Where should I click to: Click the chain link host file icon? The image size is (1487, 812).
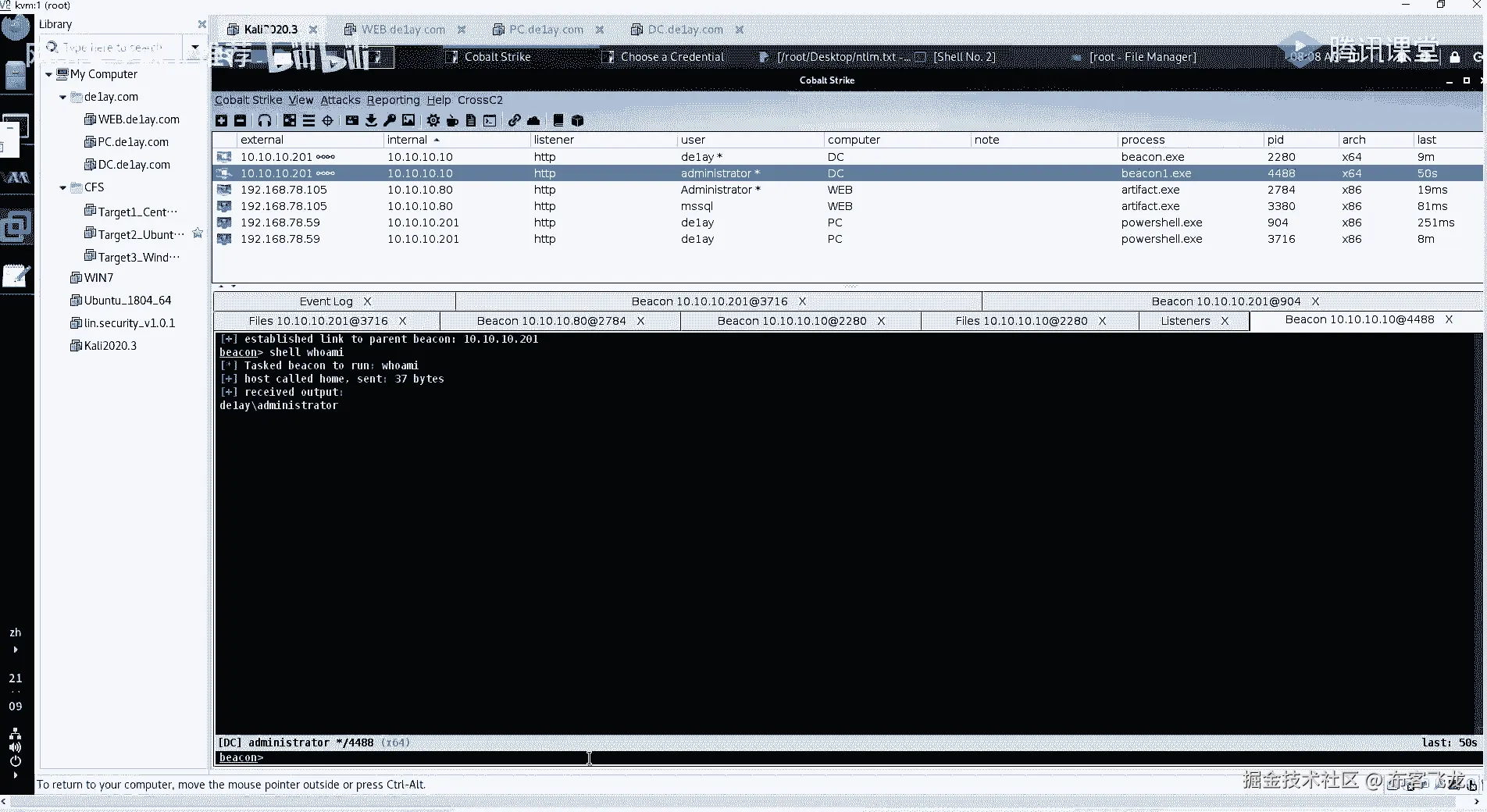click(x=514, y=120)
